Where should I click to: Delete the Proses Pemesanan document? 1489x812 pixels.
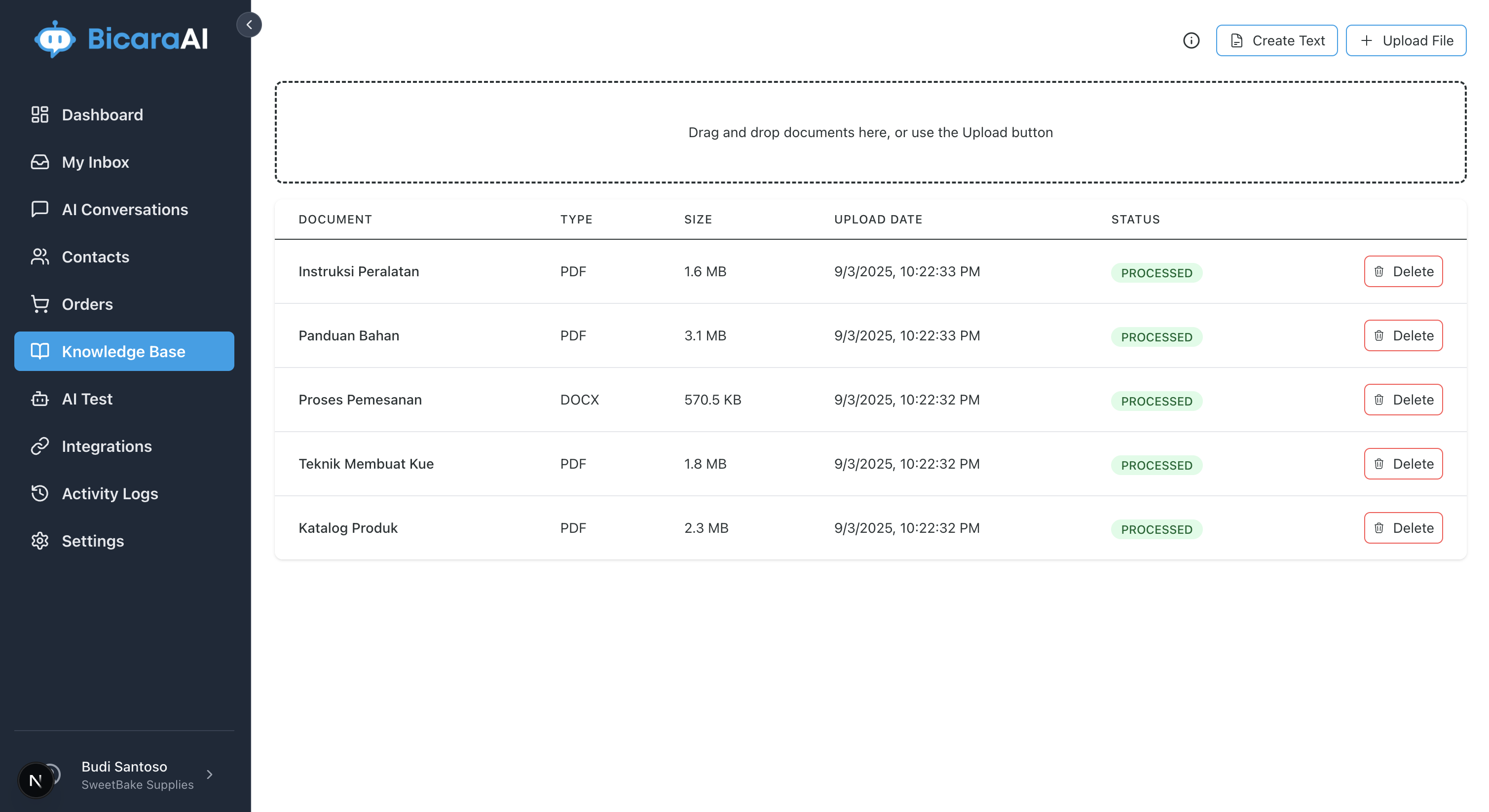(x=1403, y=400)
